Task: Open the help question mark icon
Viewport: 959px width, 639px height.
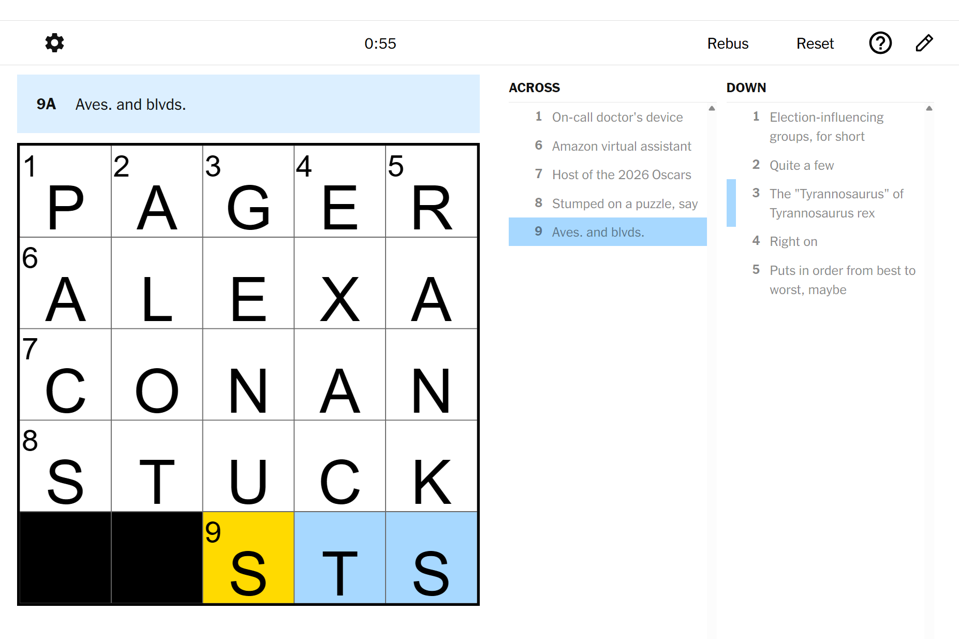Action: coord(880,43)
